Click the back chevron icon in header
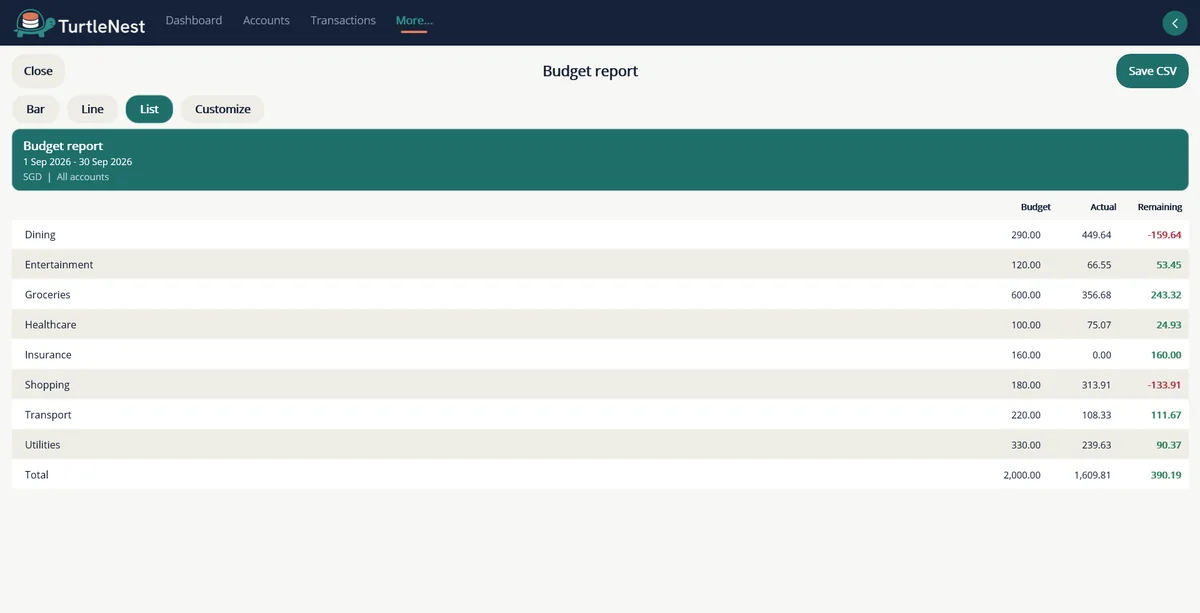This screenshot has height=613, width=1200. coord(1175,23)
